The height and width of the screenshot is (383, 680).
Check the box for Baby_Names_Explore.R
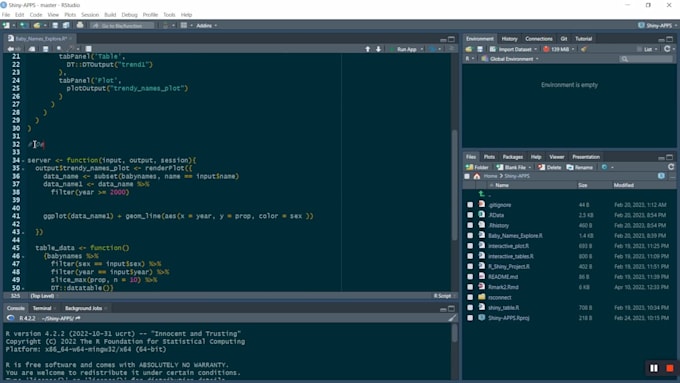pyautogui.click(x=470, y=236)
